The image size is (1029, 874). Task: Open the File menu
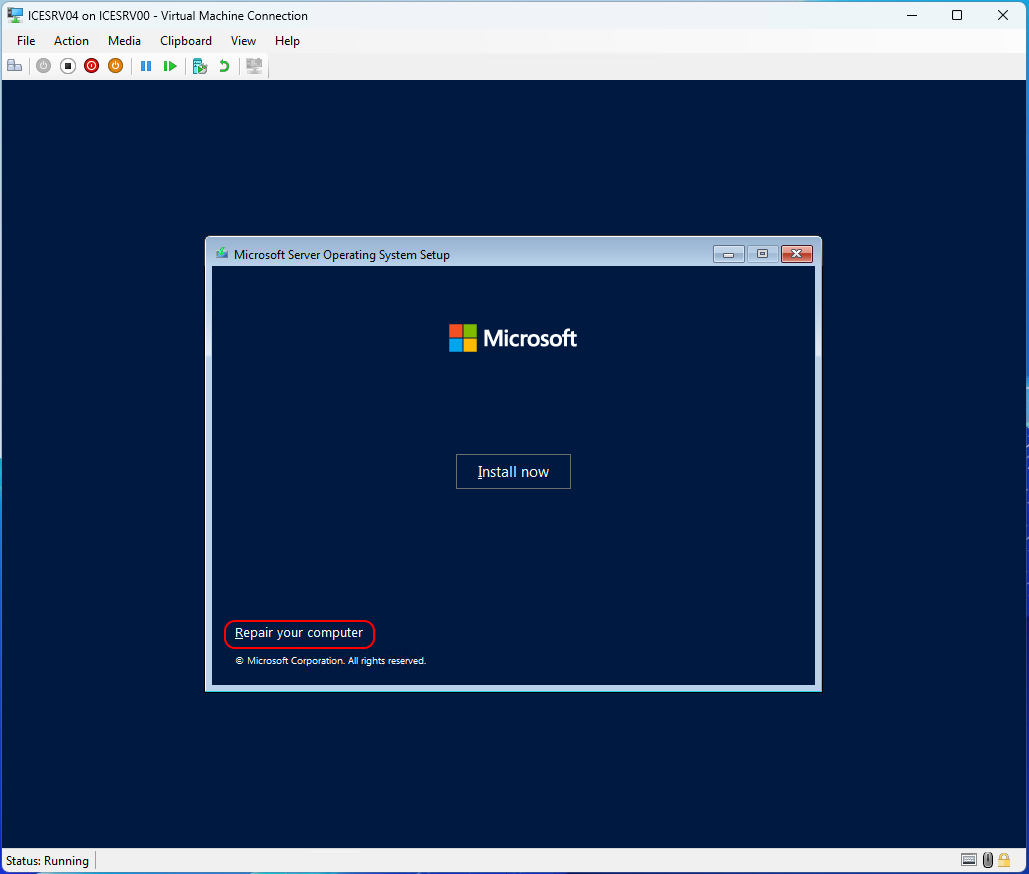[x=26, y=41]
